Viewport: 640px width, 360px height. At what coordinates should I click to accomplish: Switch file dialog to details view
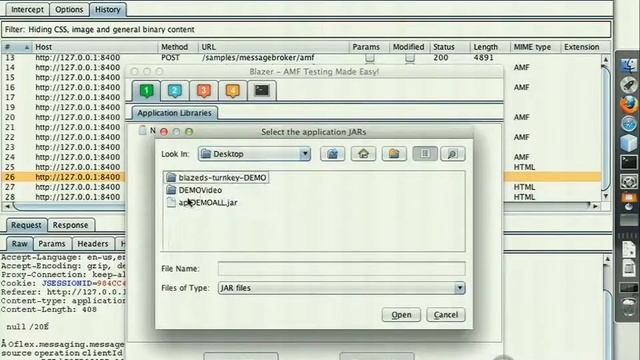pyautogui.click(x=453, y=154)
